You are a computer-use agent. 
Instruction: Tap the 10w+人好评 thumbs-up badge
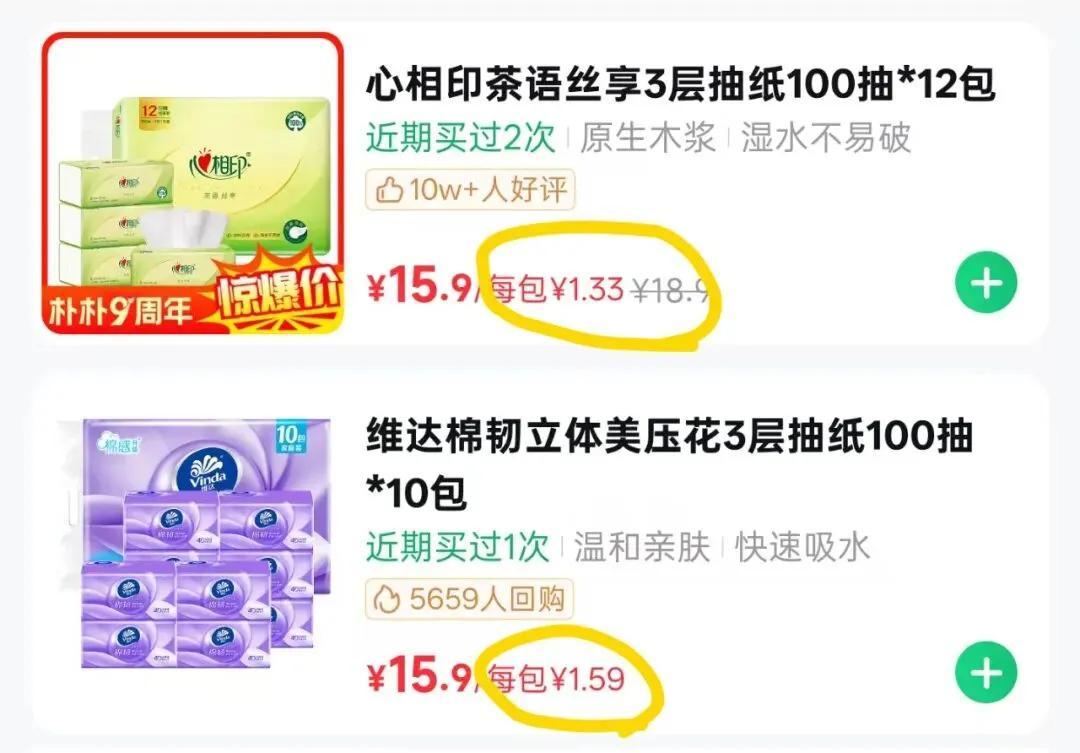(x=470, y=189)
